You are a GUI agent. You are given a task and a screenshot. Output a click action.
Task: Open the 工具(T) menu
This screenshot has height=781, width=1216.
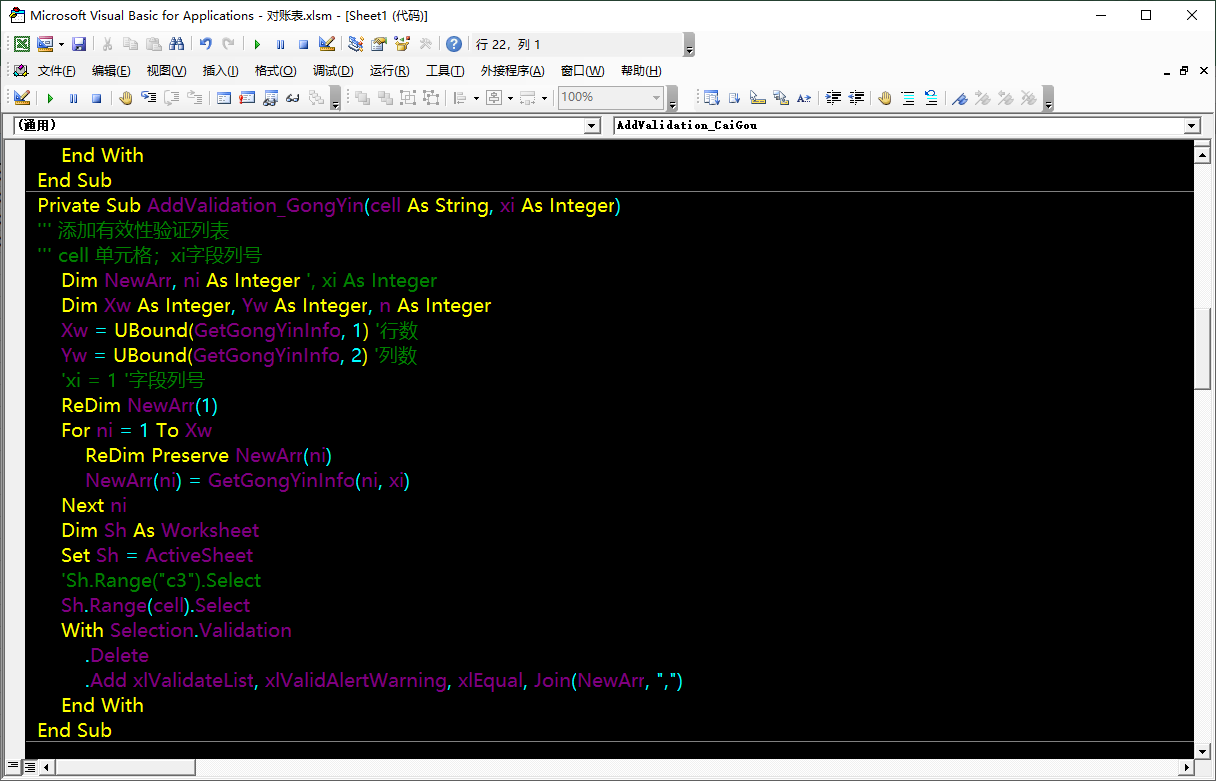coord(445,71)
